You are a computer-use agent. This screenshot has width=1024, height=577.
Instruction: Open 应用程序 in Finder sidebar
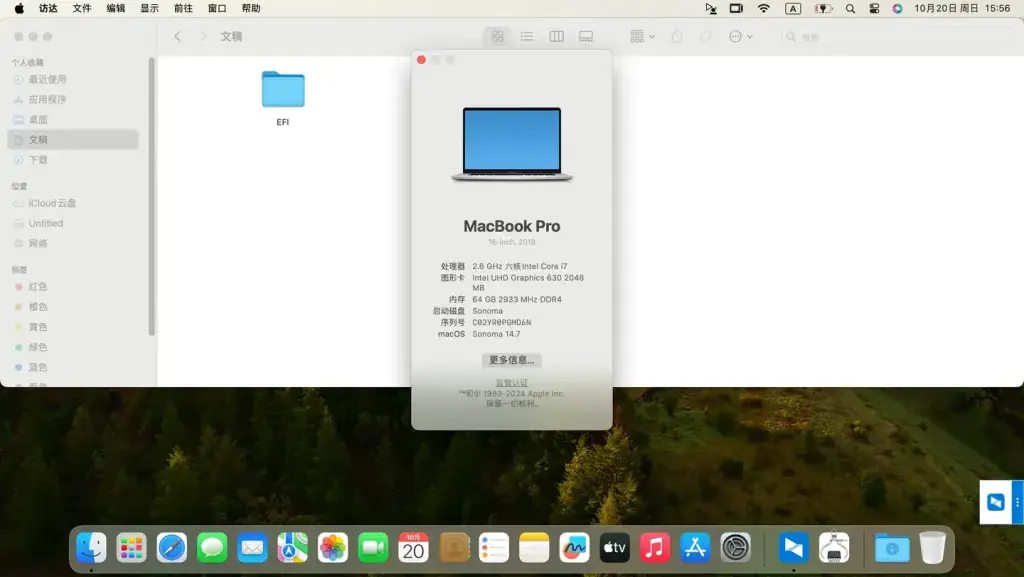click(47, 99)
